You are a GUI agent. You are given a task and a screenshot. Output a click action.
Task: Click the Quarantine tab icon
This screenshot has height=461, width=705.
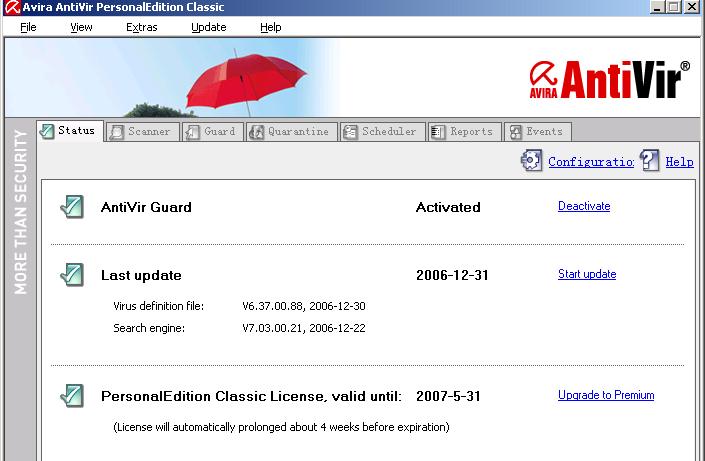257,132
